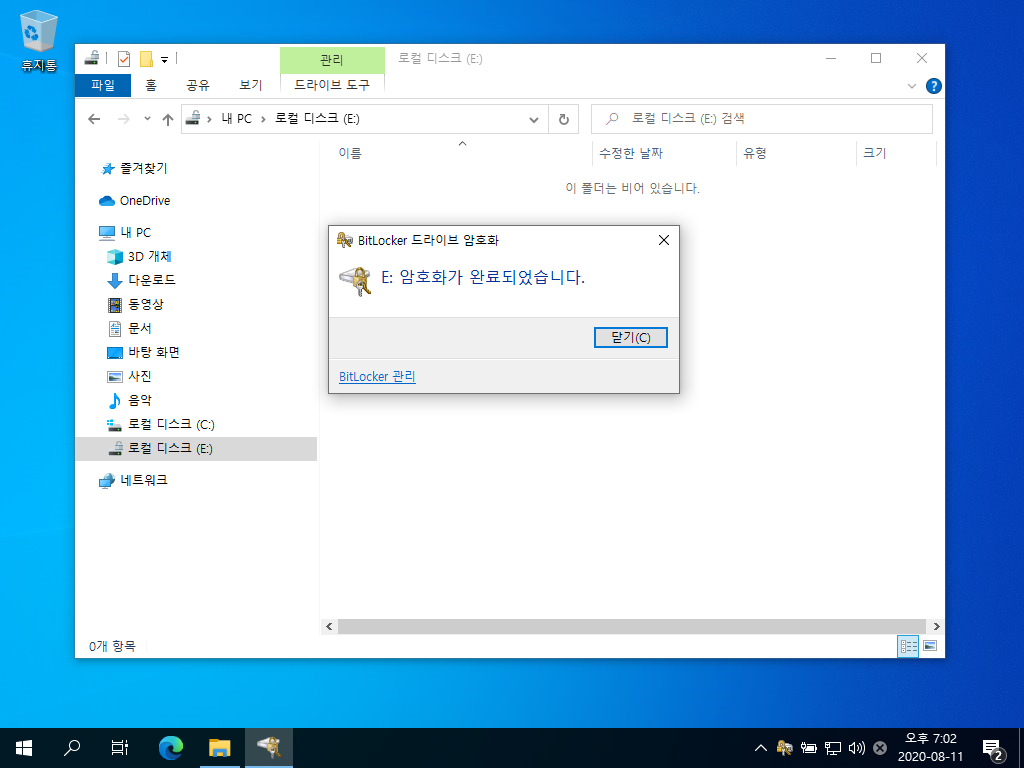
Task: Click the horizontal scrollbar track
Action: point(632,626)
